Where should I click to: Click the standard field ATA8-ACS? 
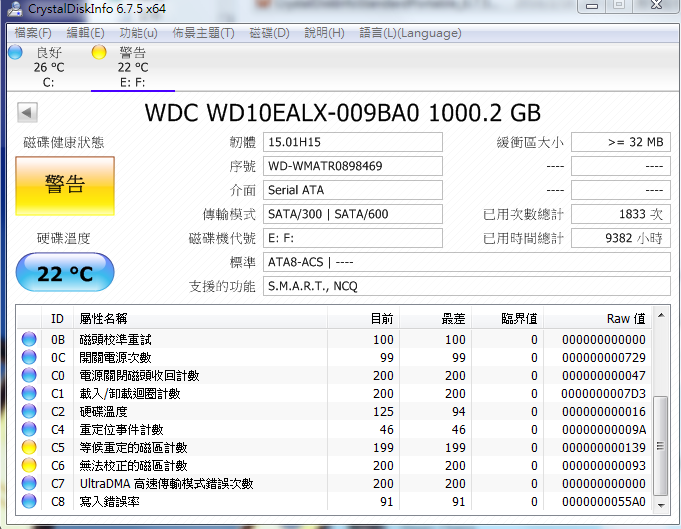tap(467, 262)
